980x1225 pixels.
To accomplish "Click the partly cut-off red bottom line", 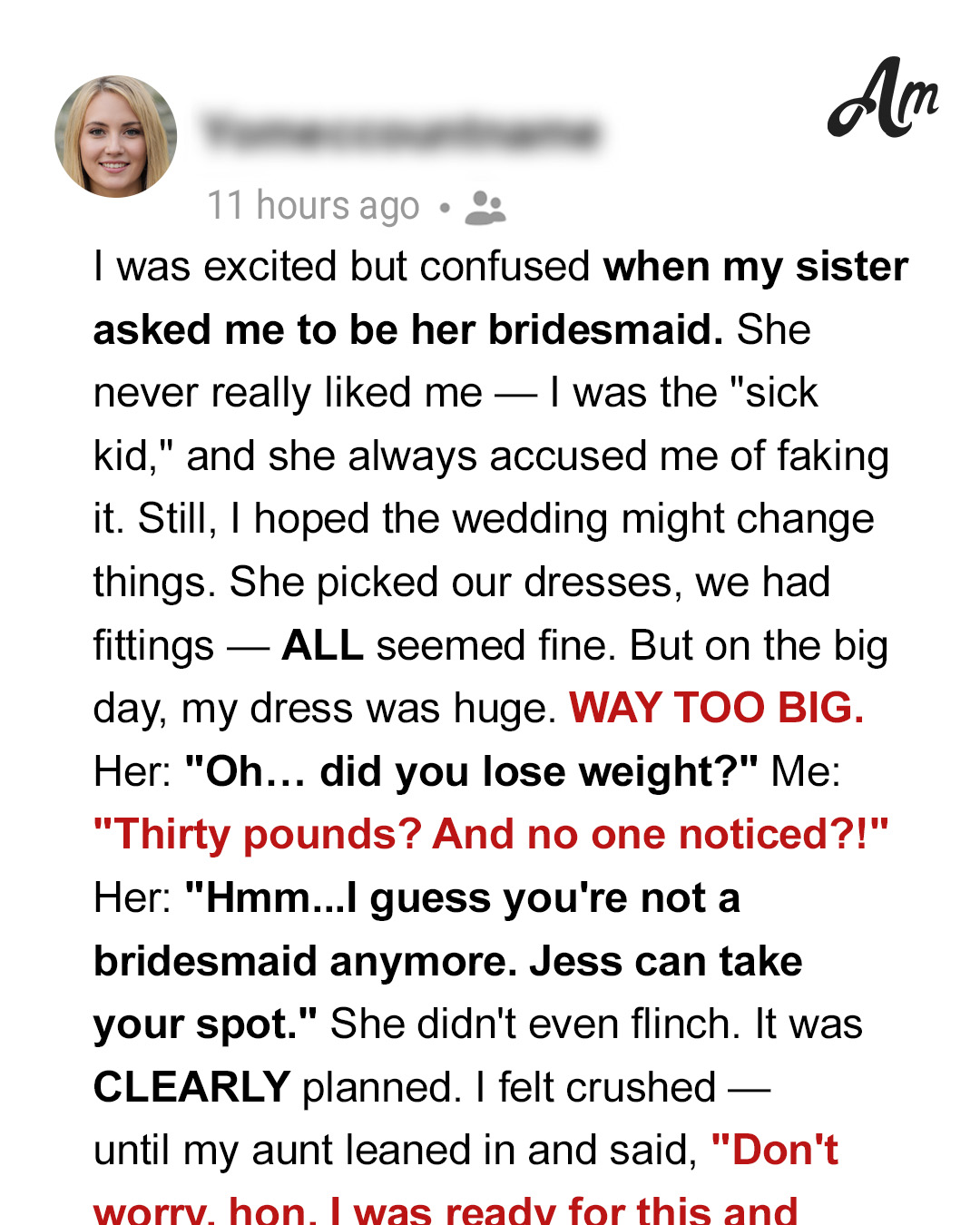I will (446, 1210).
